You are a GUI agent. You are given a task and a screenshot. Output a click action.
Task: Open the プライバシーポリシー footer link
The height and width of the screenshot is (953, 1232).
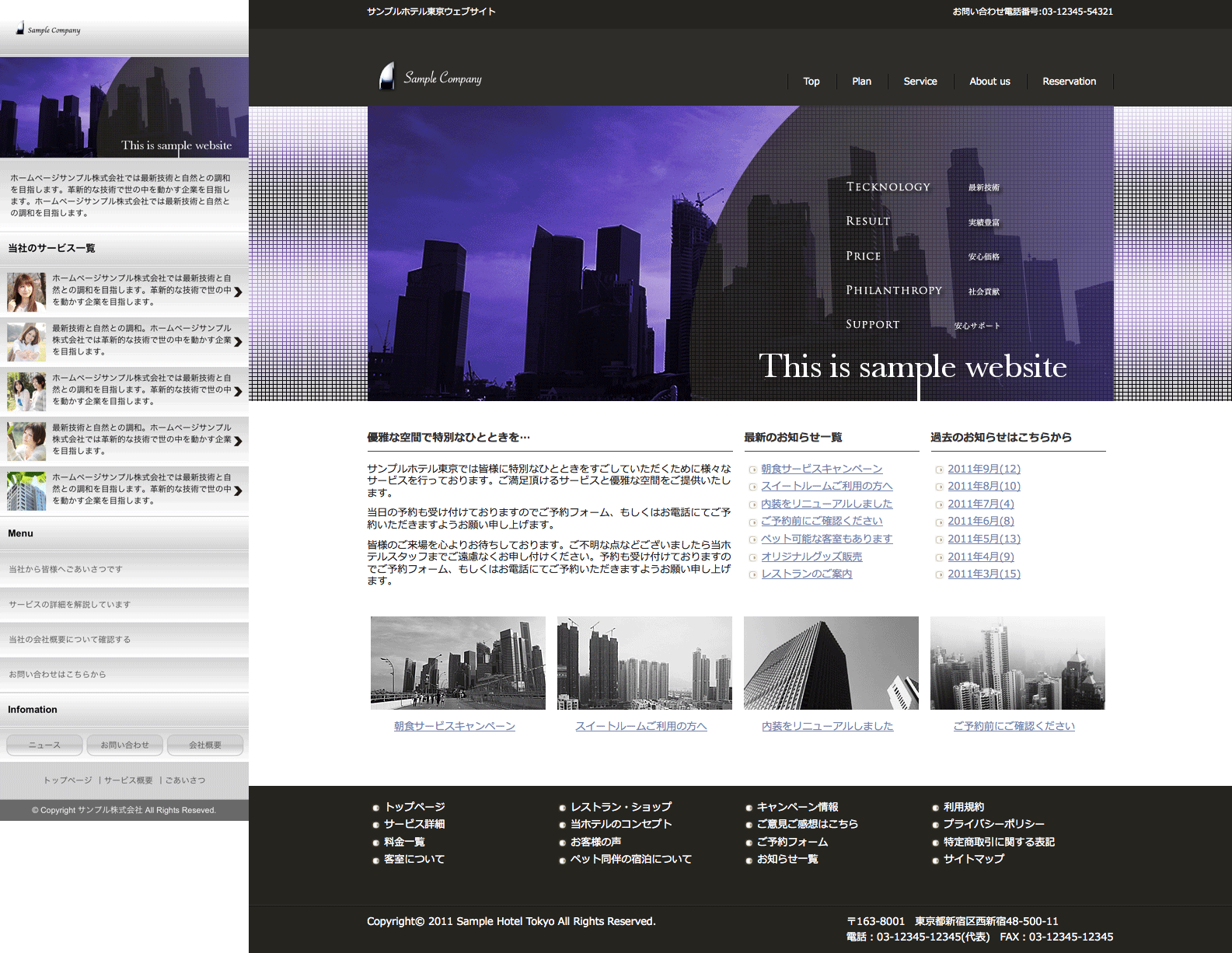click(x=993, y=824)
